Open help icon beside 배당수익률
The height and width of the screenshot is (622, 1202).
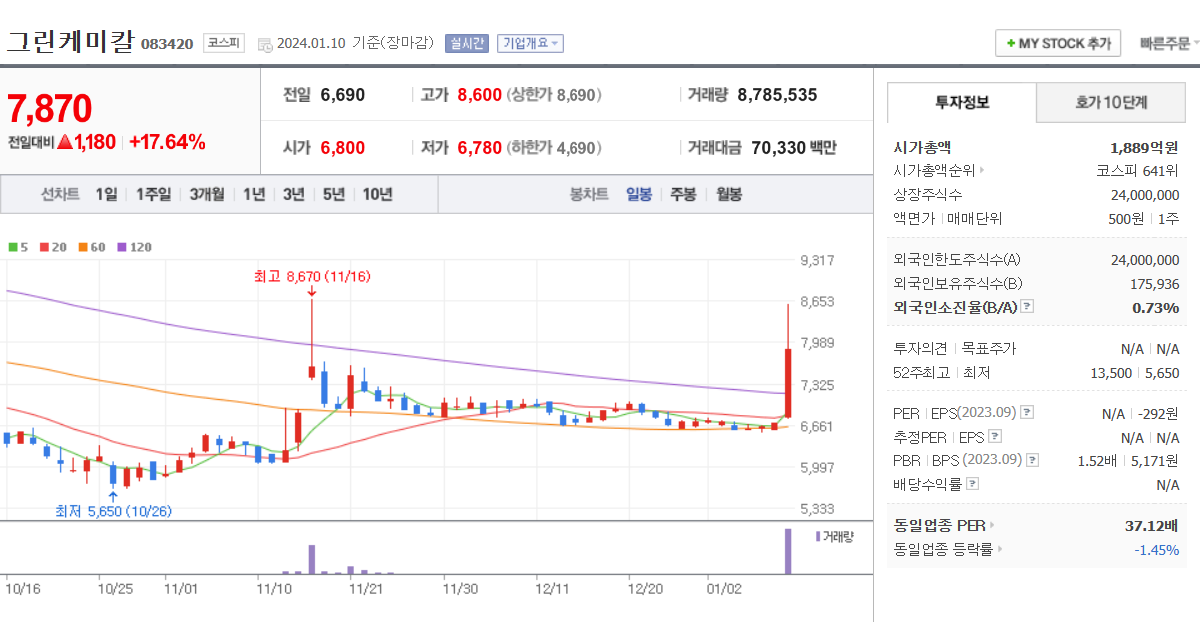point(973,484)
